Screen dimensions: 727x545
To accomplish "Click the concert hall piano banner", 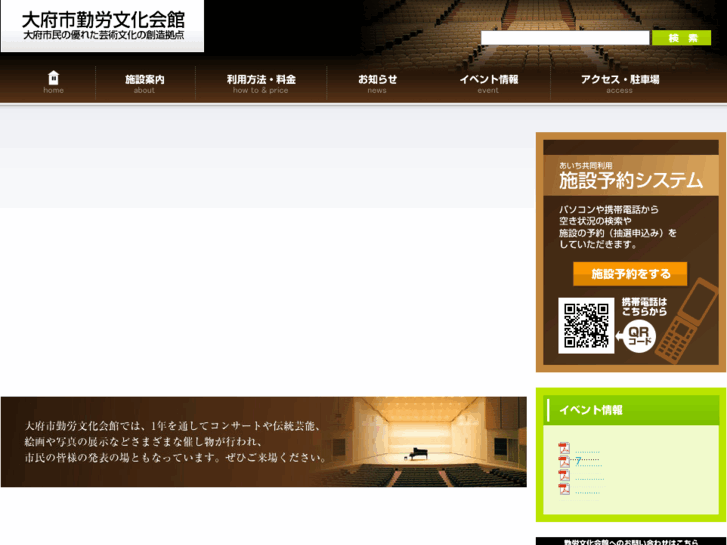I will pos(264,442).
